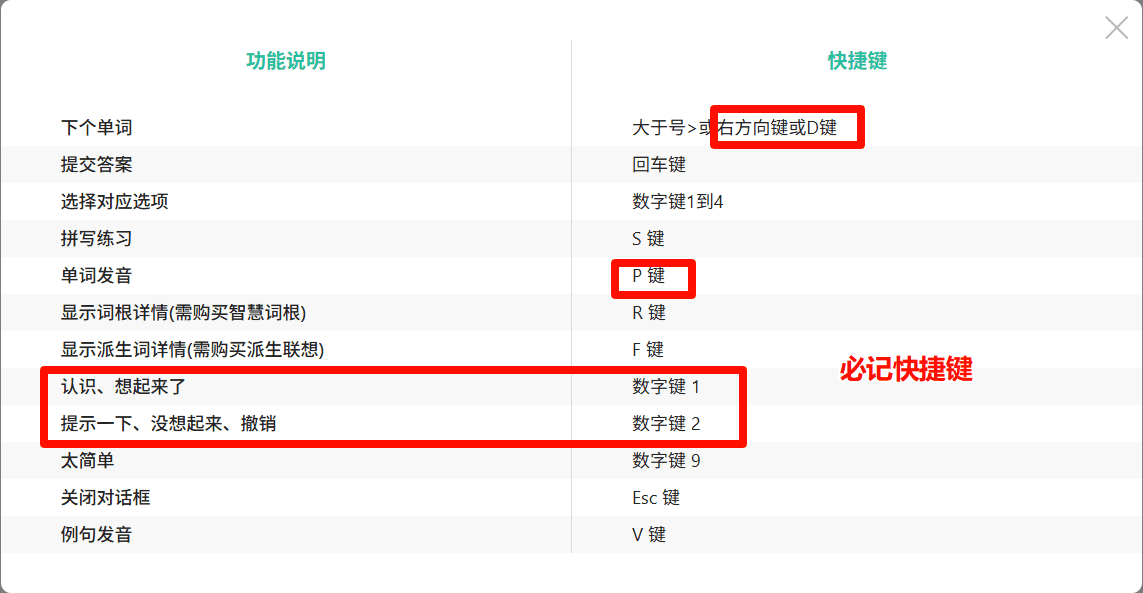This screenshot has width=1143, height=593.
Task: Click the F 键 shortcut entry
Action: pos(648,349)
